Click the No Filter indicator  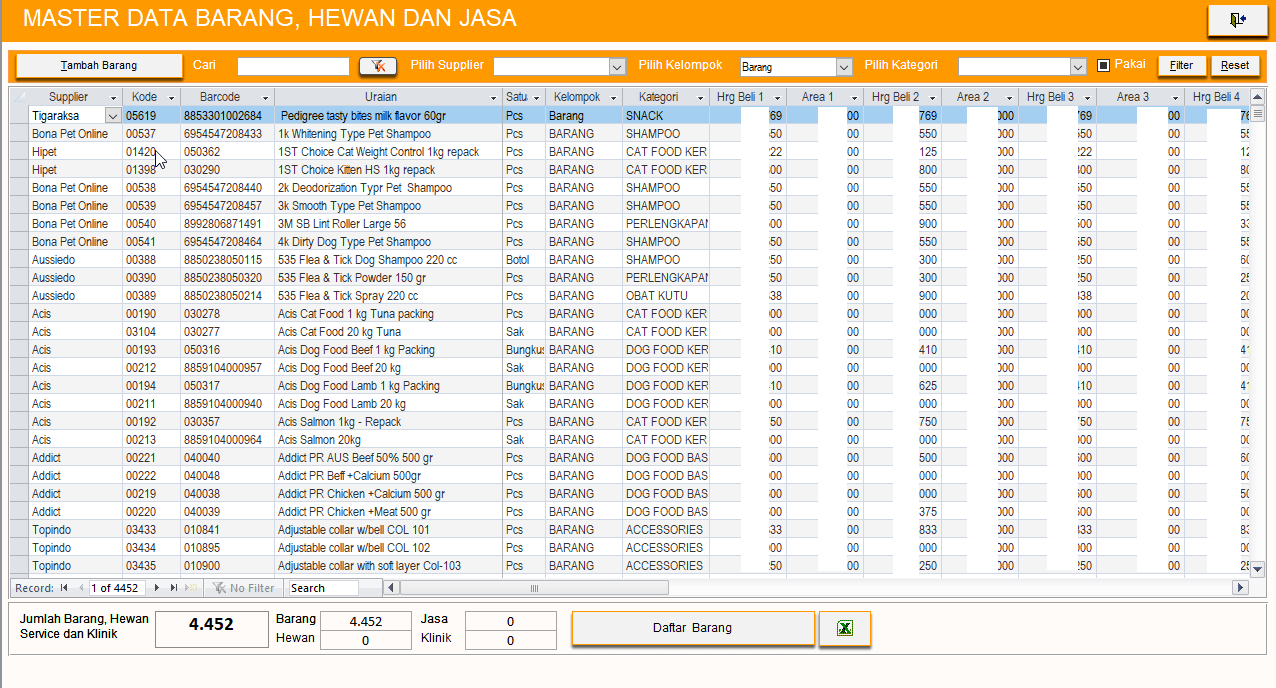pos(241,588)
